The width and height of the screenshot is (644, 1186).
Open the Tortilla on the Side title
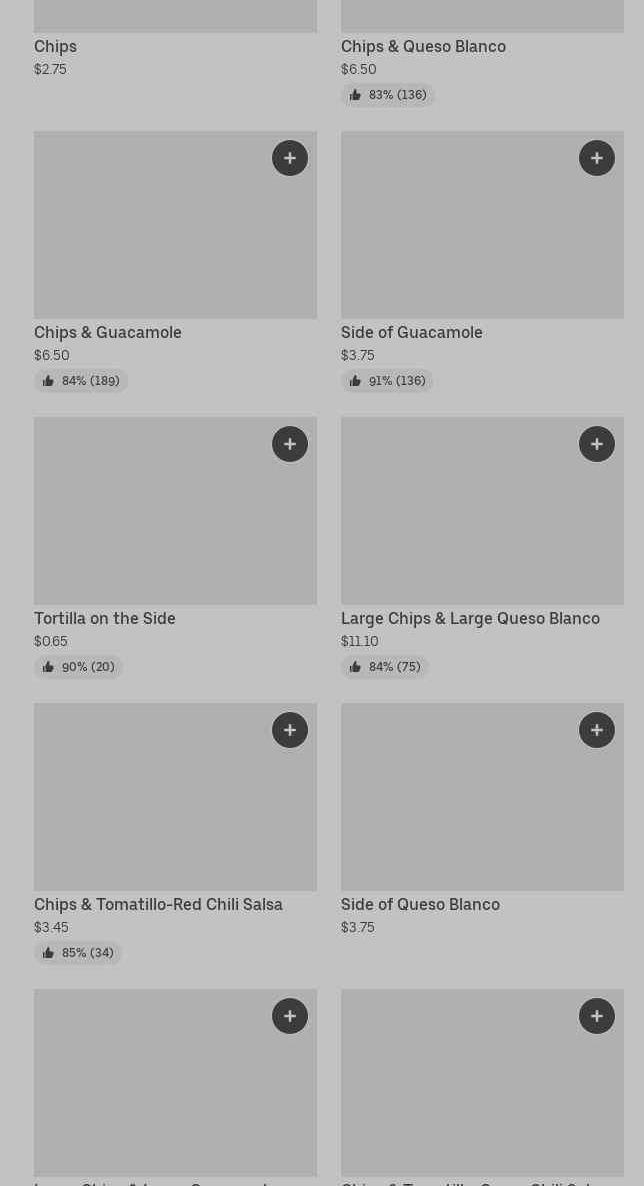105,619
